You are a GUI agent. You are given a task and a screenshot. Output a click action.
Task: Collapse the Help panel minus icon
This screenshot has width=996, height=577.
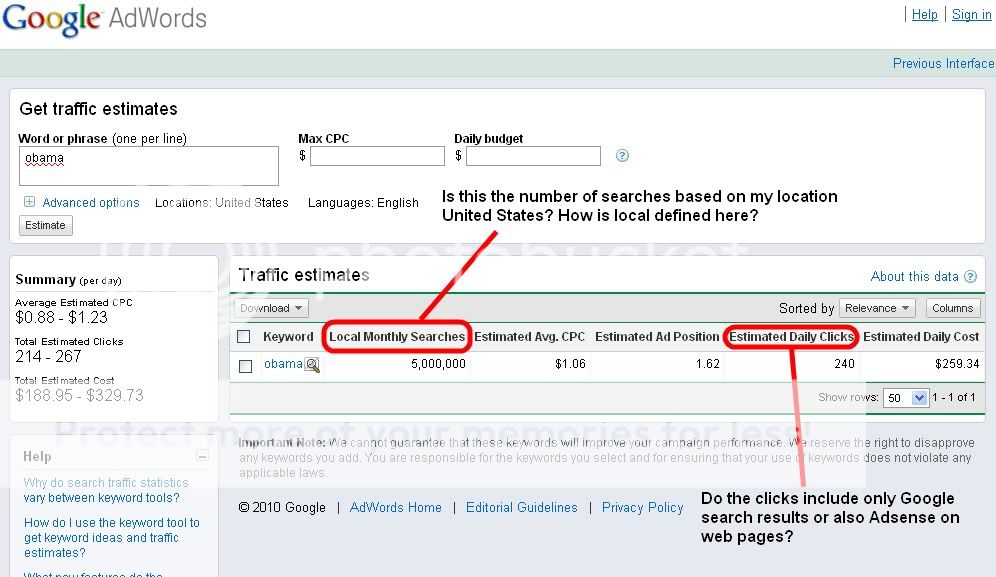pos(202,456)
